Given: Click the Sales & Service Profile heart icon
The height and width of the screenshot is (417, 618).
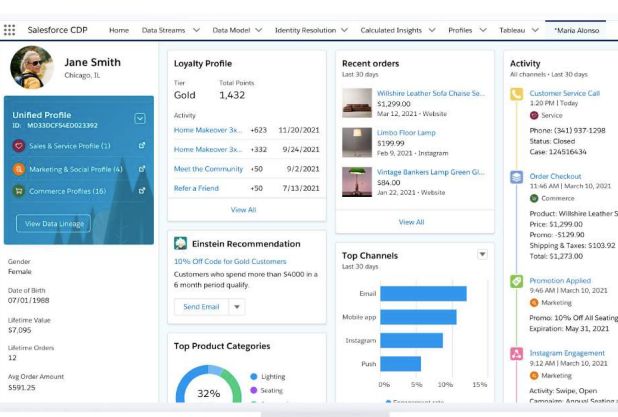Looking at the screenshot, I should pyautogui.click(x=18, y=146).
